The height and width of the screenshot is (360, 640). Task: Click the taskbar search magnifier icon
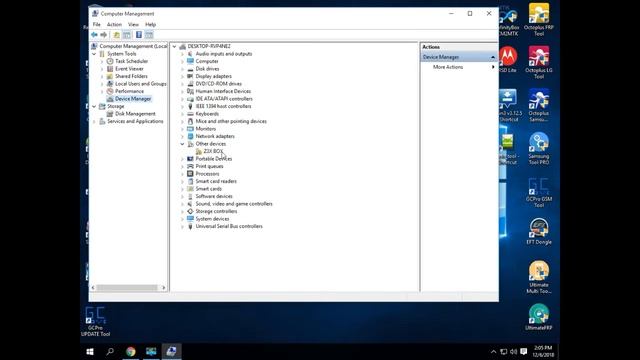[110, 351]
